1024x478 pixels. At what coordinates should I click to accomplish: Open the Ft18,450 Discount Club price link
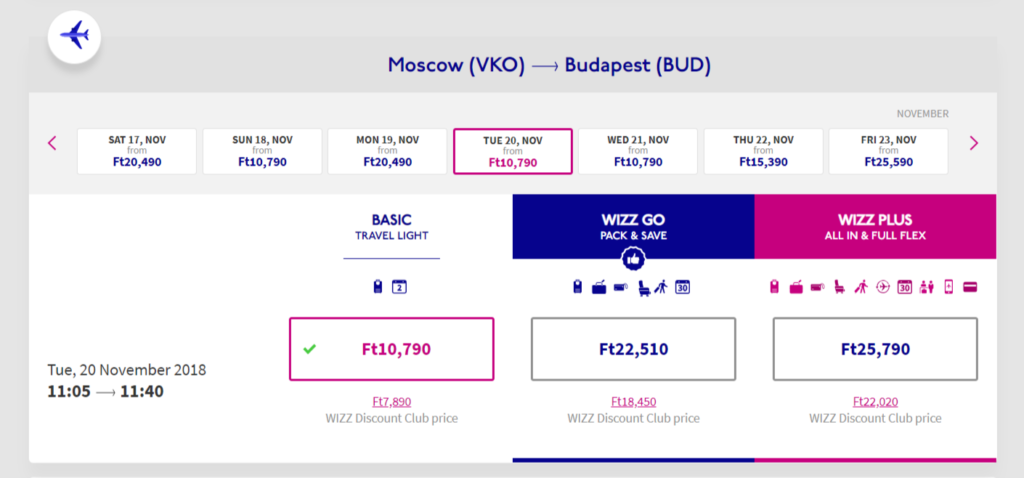point(633,402)
